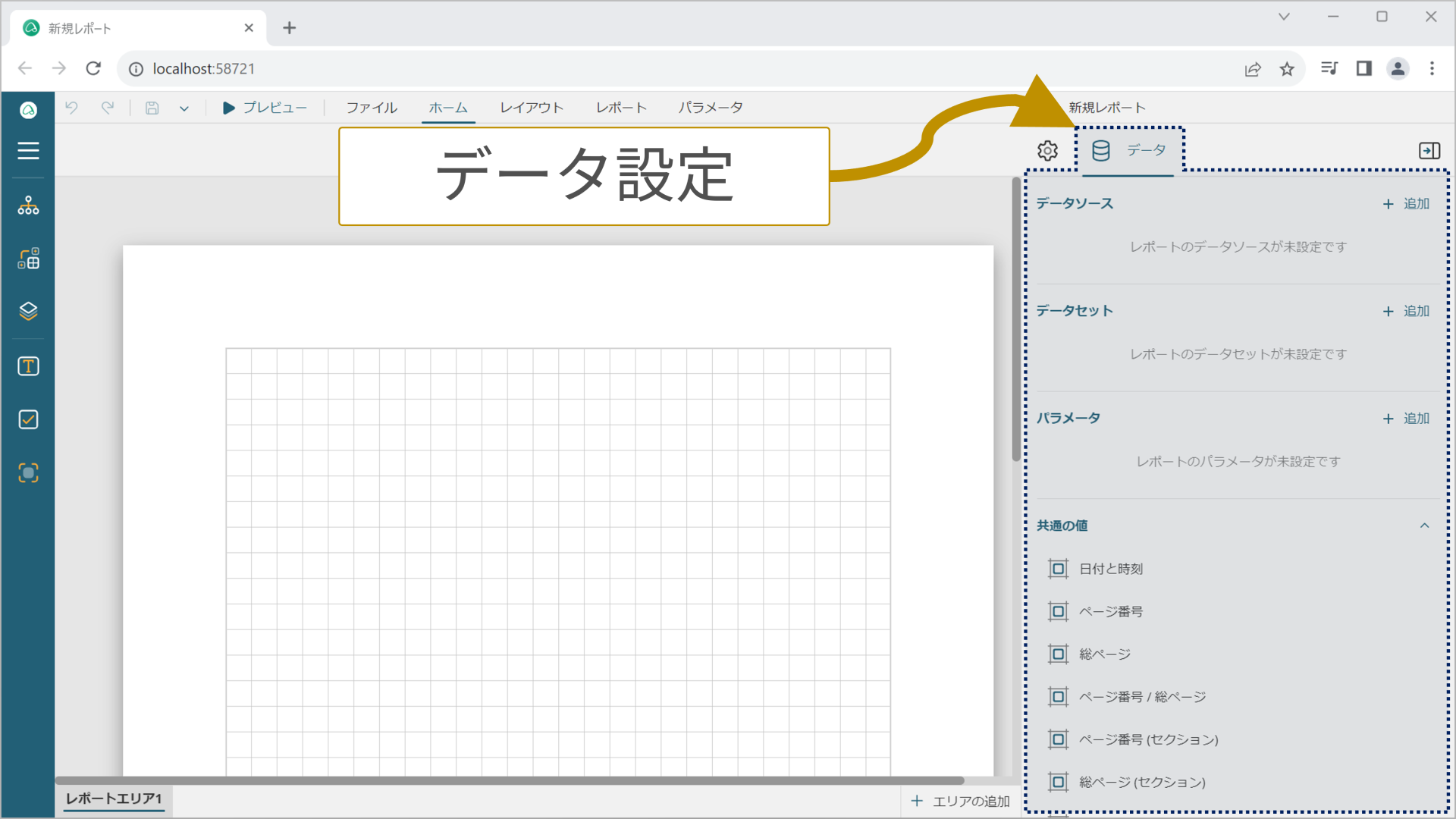Collapse the side panel with arrow icon
Screen dimensions: 1456x819
[x=1429, y=150]
